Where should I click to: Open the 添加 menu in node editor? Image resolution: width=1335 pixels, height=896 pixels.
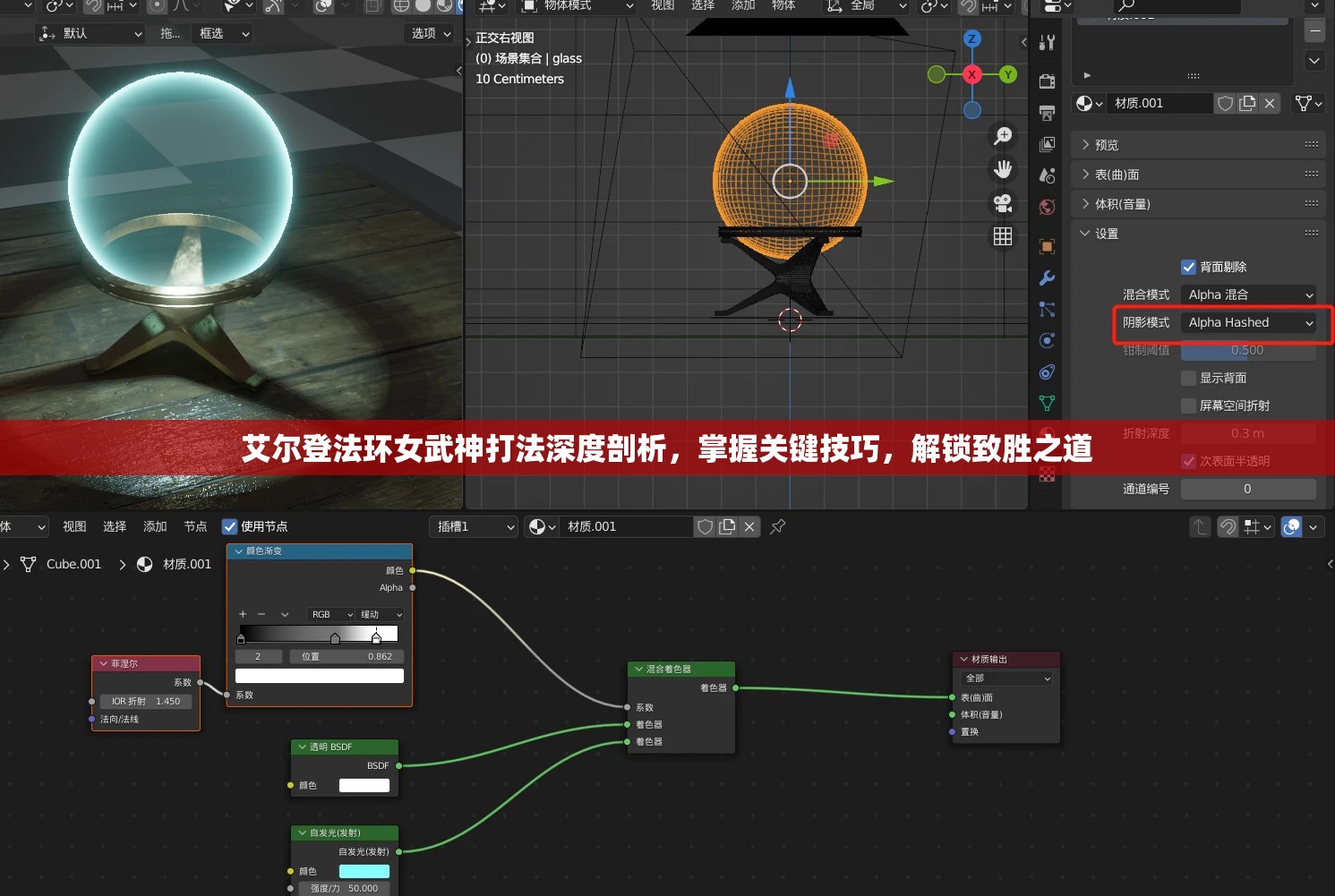[x=155, y=526]
